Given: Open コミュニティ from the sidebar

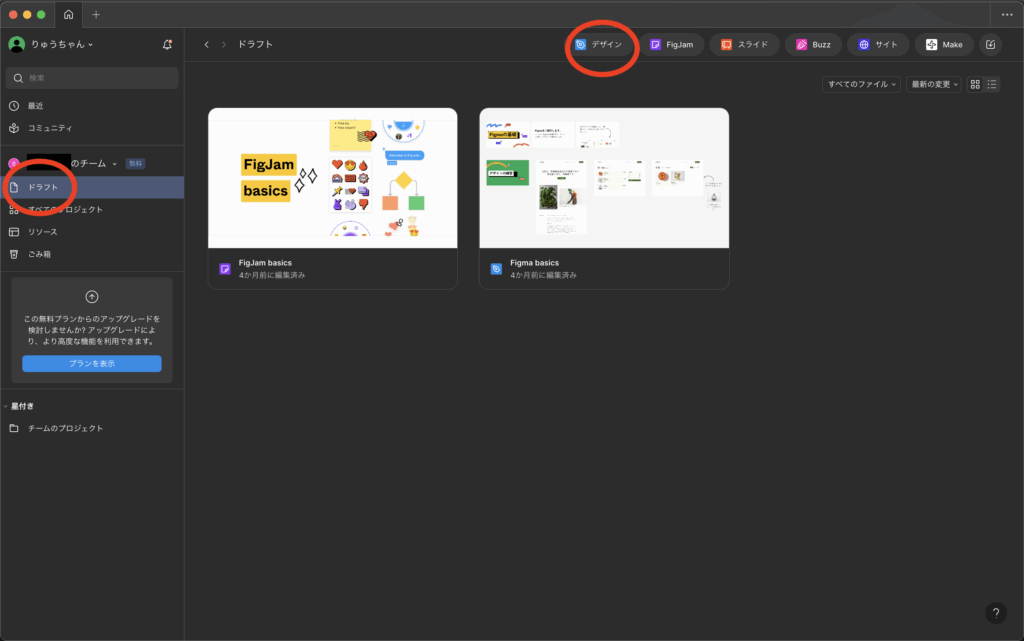Looking at the screenshot, I should click(x=49, y=128).
